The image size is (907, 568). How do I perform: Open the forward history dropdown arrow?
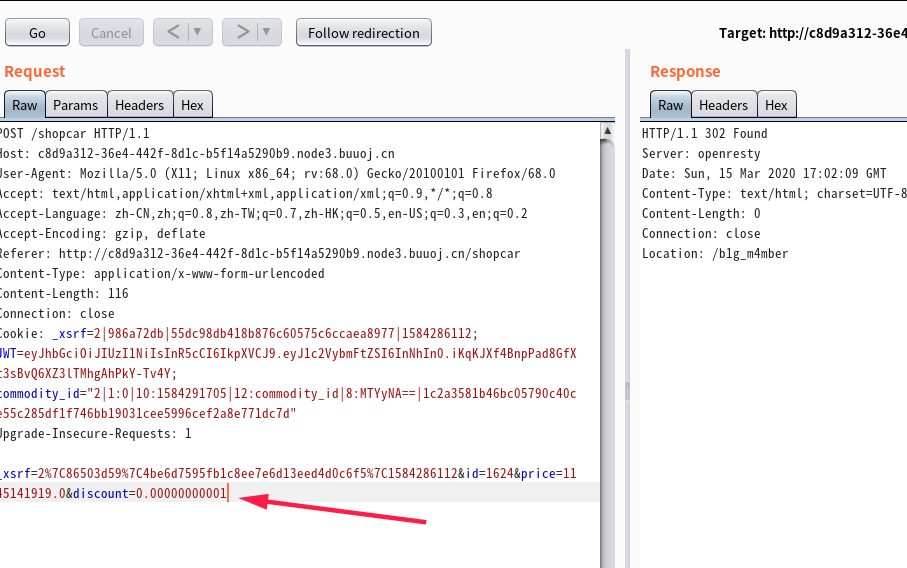266,32
